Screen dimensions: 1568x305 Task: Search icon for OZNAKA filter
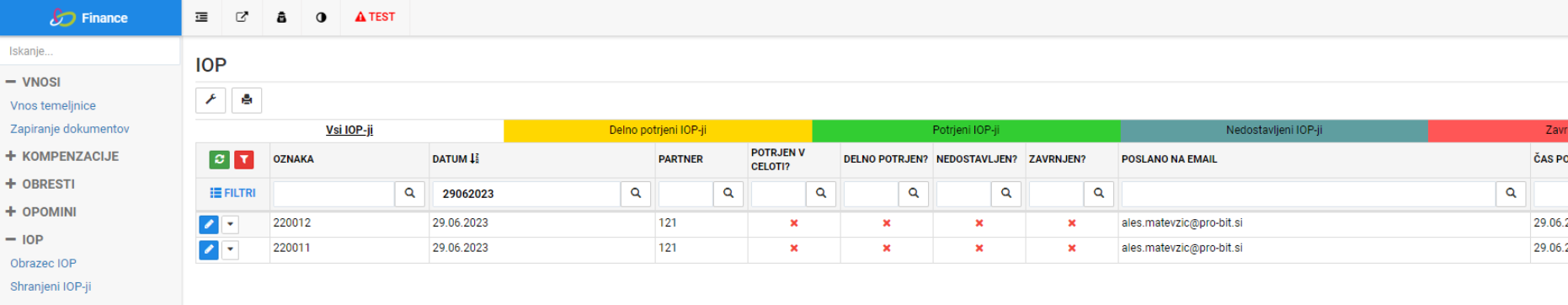click(410, 194)
